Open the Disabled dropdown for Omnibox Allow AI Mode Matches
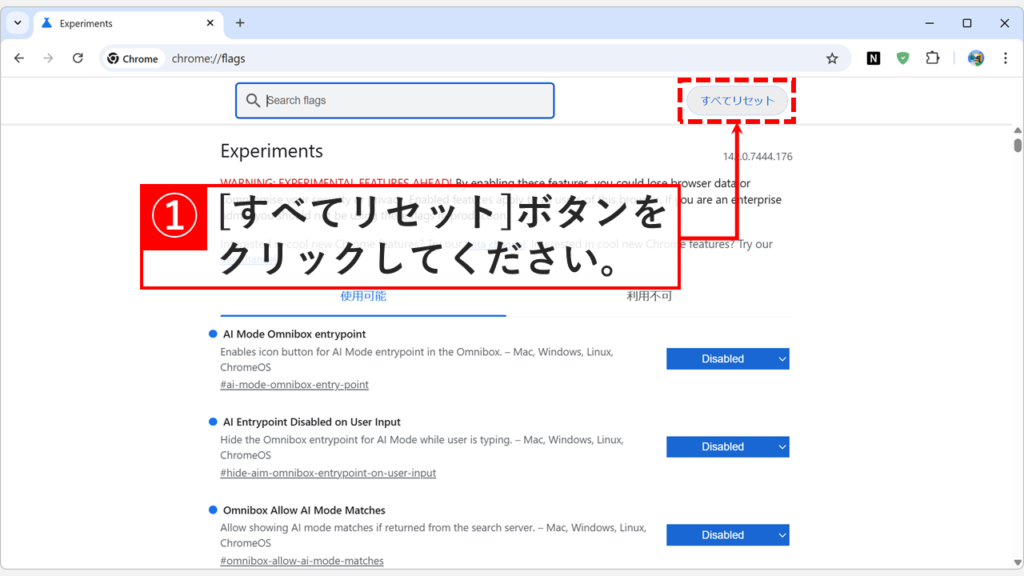1024x576 pixels. [x=727, y=535]
